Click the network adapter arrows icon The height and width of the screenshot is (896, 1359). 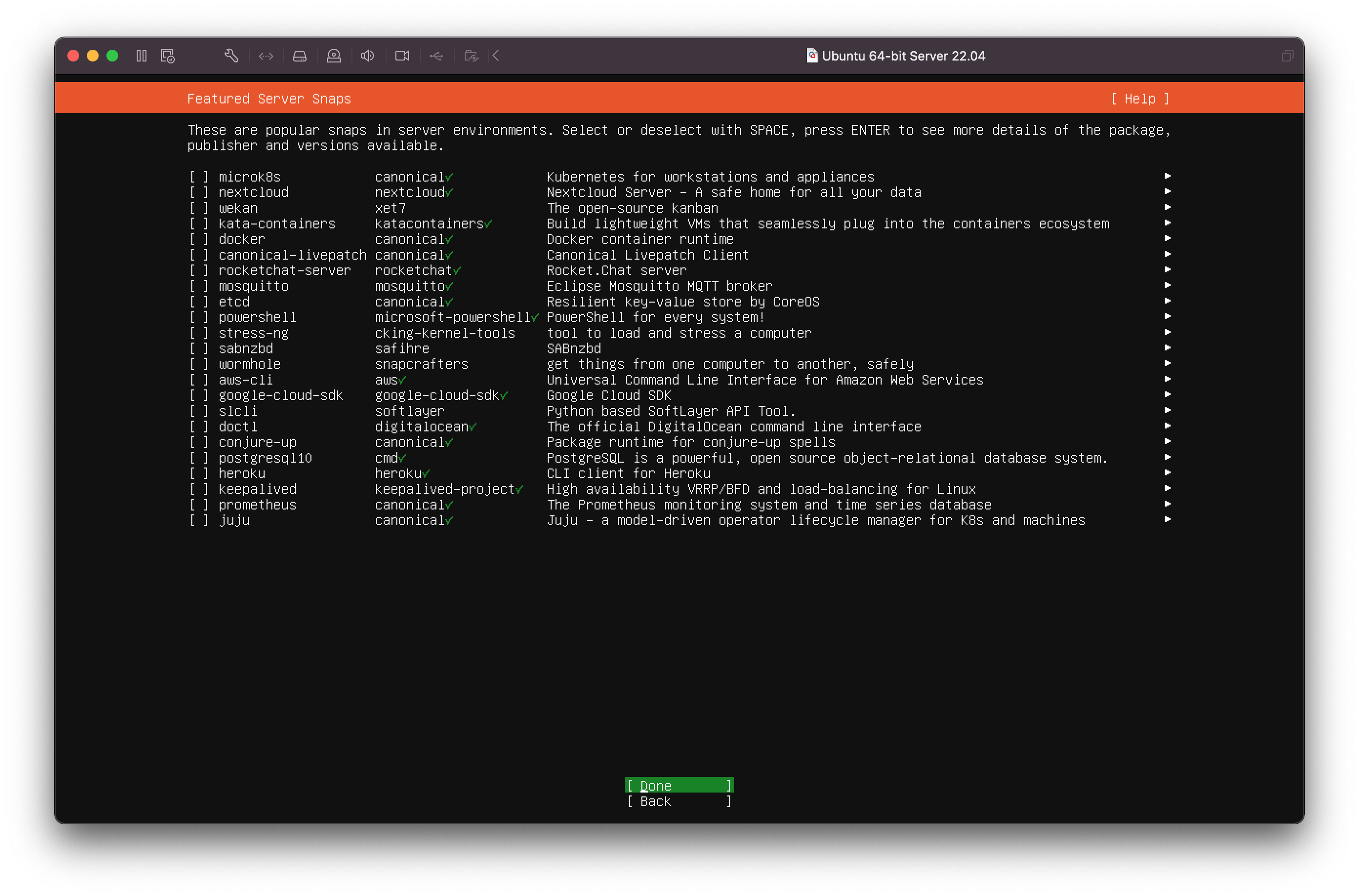266,56
